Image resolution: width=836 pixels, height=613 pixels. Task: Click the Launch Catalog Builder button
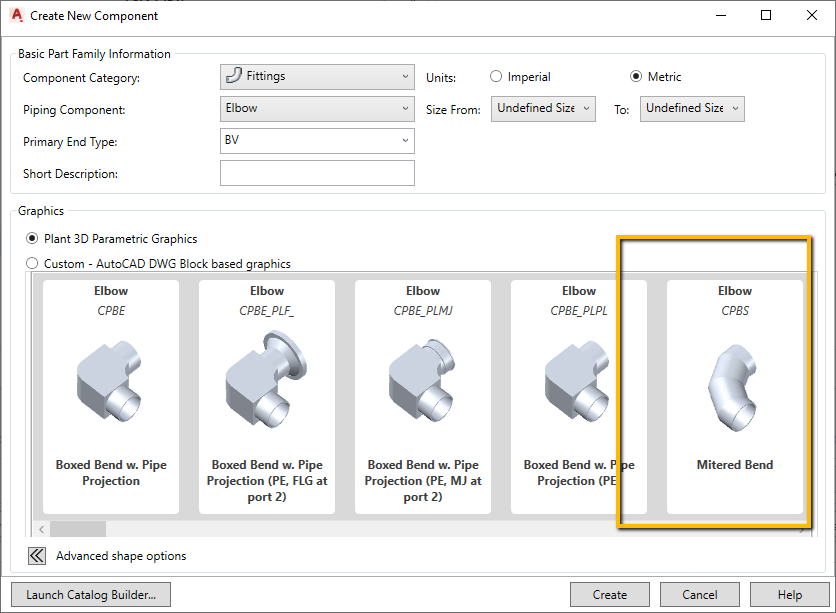coord(90,594)
